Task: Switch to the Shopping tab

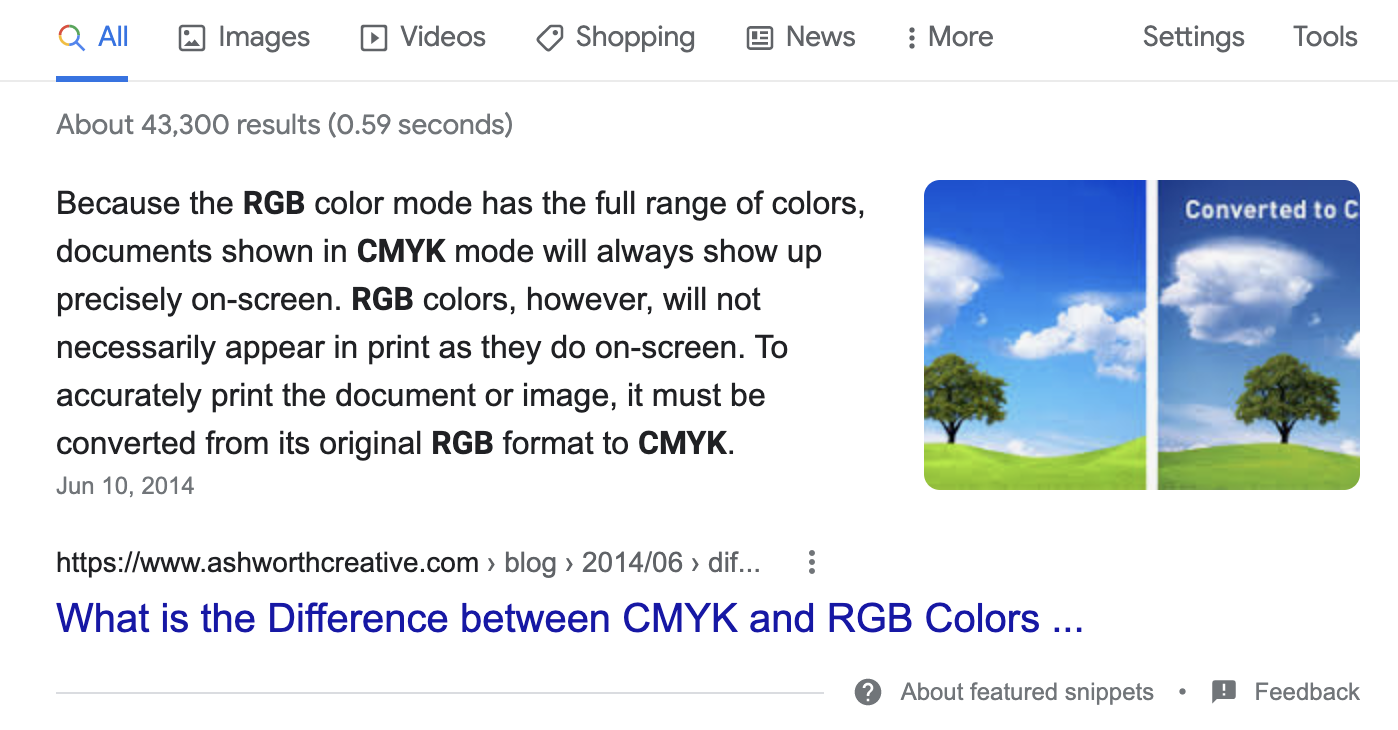Action: coord(615,38)
